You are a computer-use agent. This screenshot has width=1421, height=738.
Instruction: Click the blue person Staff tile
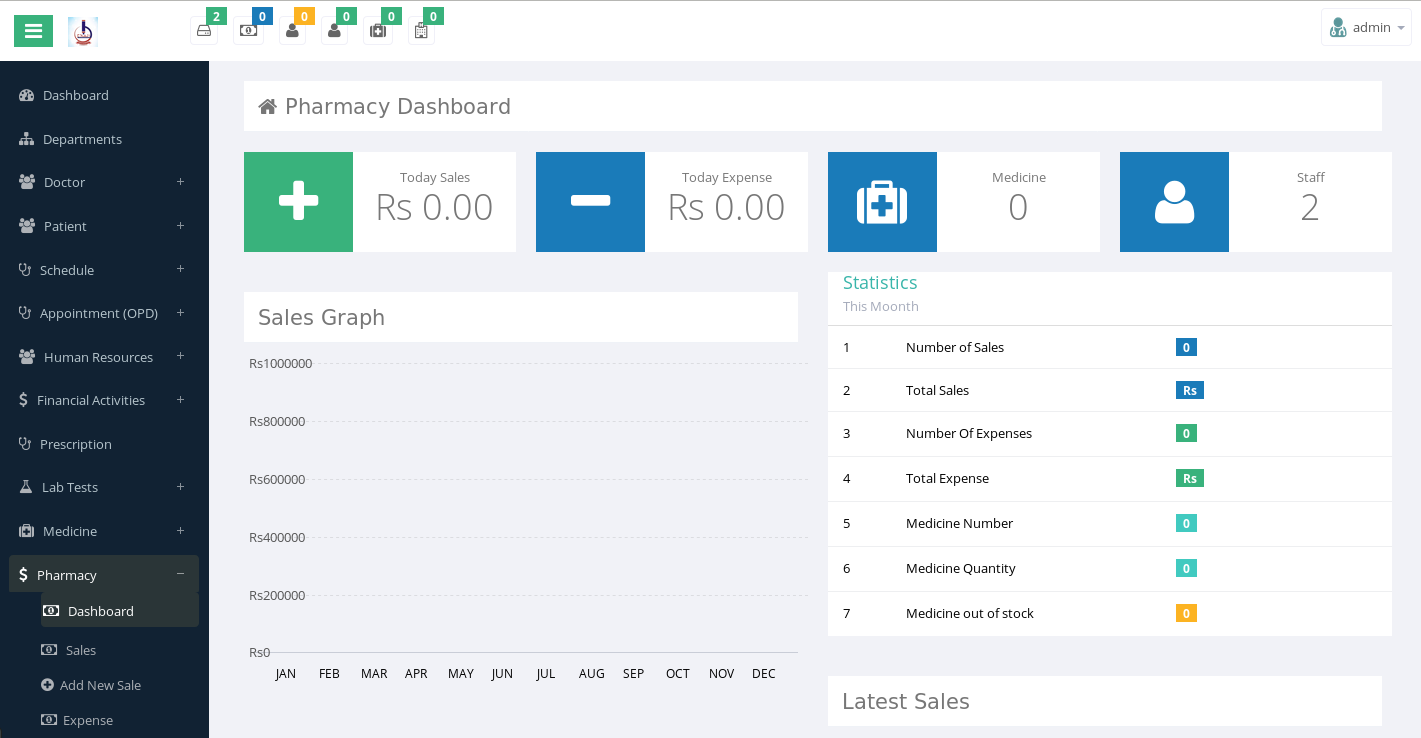coord(1174,202)
